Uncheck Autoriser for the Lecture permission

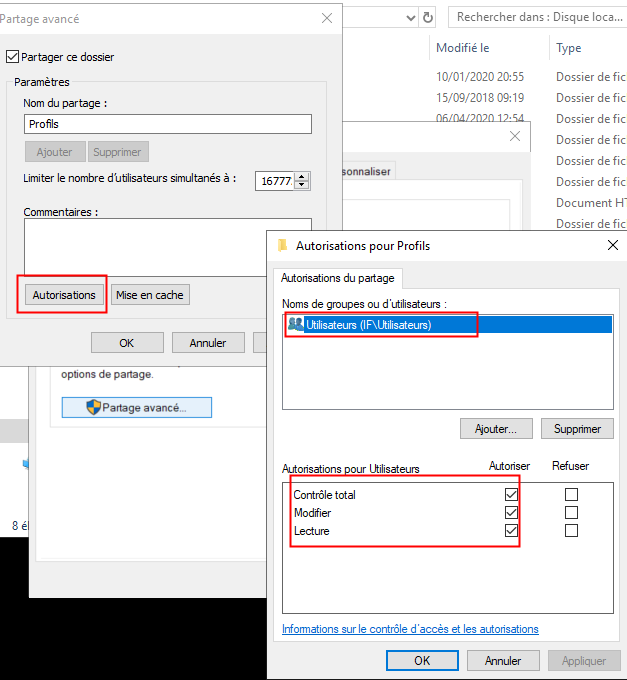pos(512,531)
